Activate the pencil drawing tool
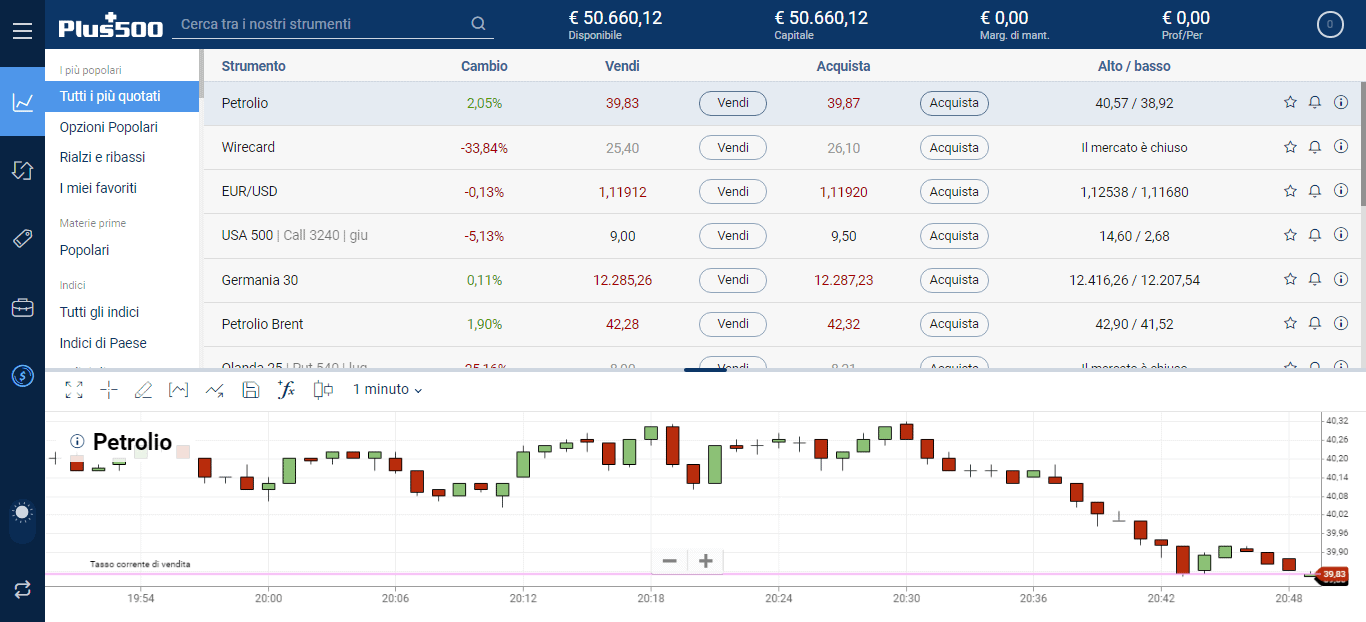1366x622 pixels. click(143, 390)
